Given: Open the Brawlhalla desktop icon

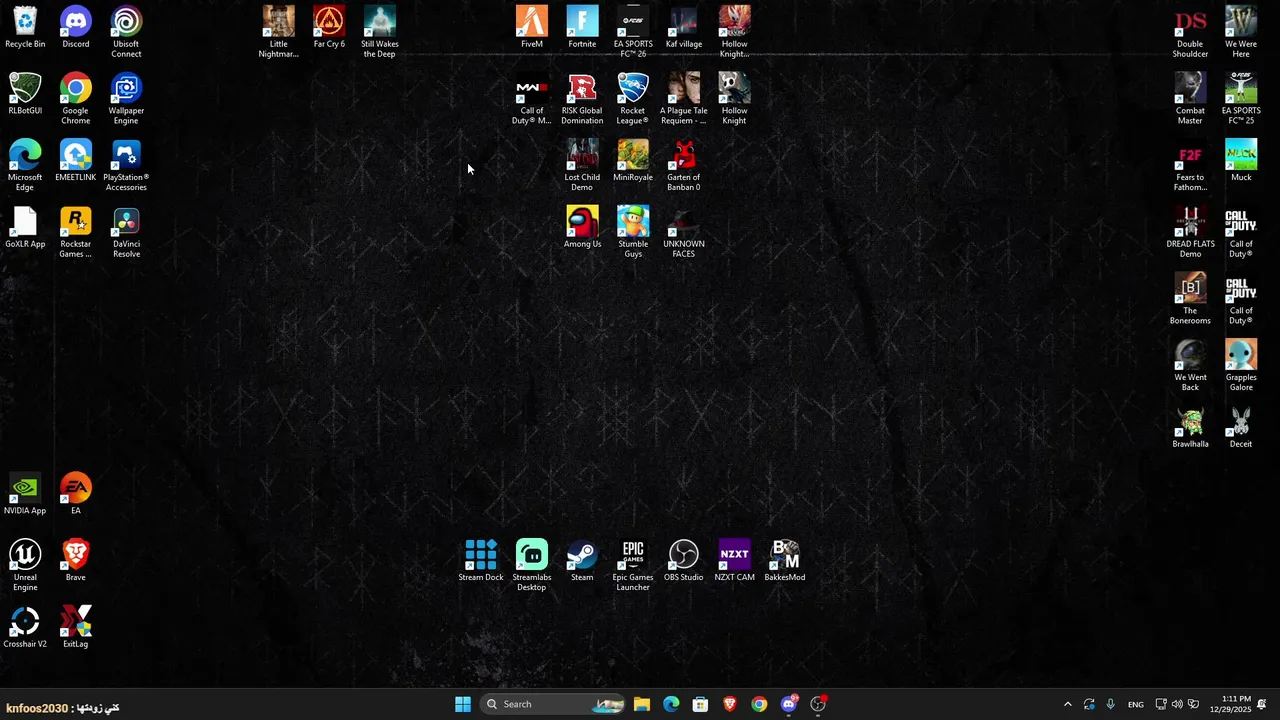Looking at the screenshot, I should 1190,428.
